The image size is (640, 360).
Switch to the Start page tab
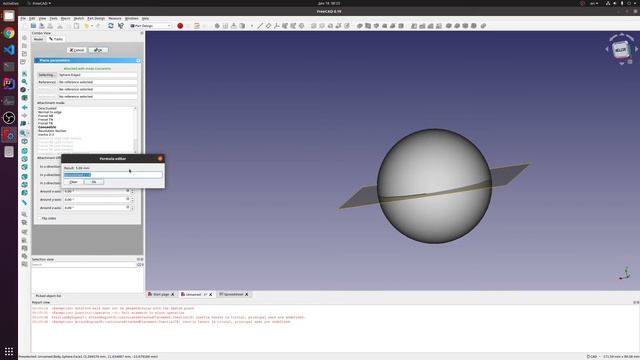(x=161, y=294)
